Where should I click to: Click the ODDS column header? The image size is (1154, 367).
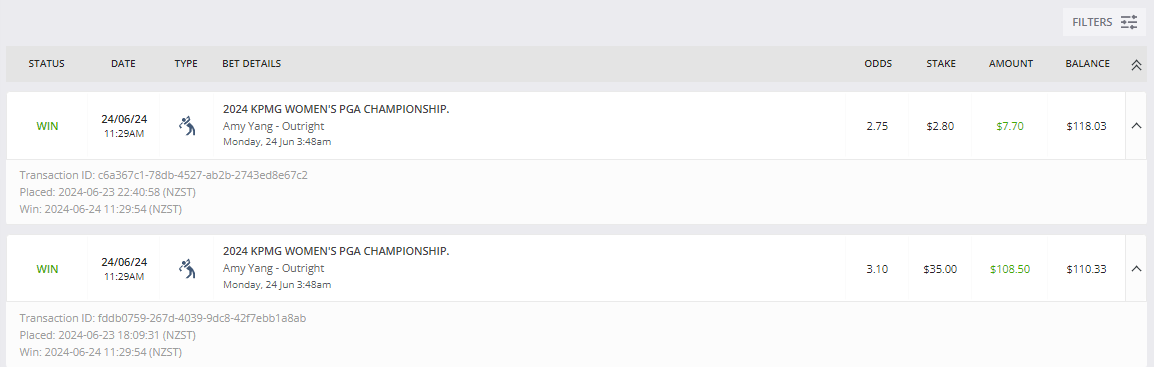[x=877, y=64]
